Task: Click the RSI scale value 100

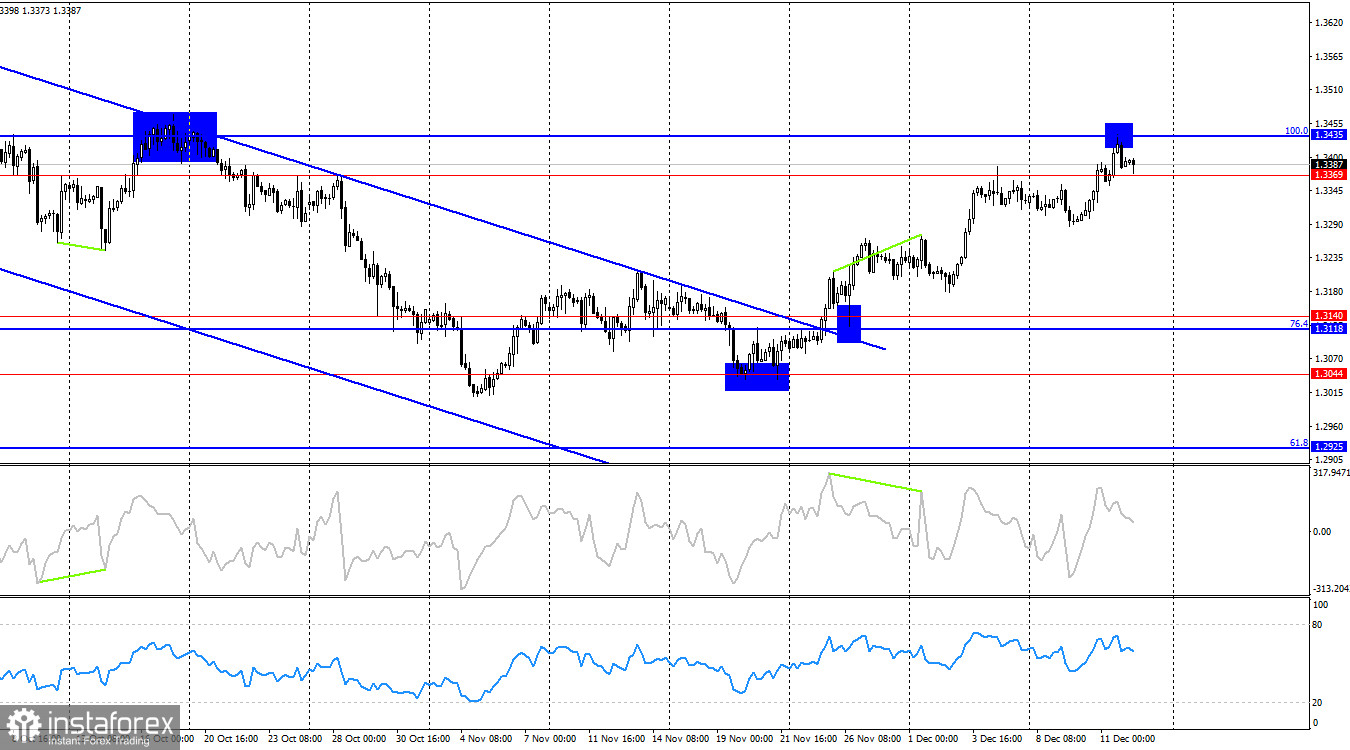Action: (x=1321, y=605)
